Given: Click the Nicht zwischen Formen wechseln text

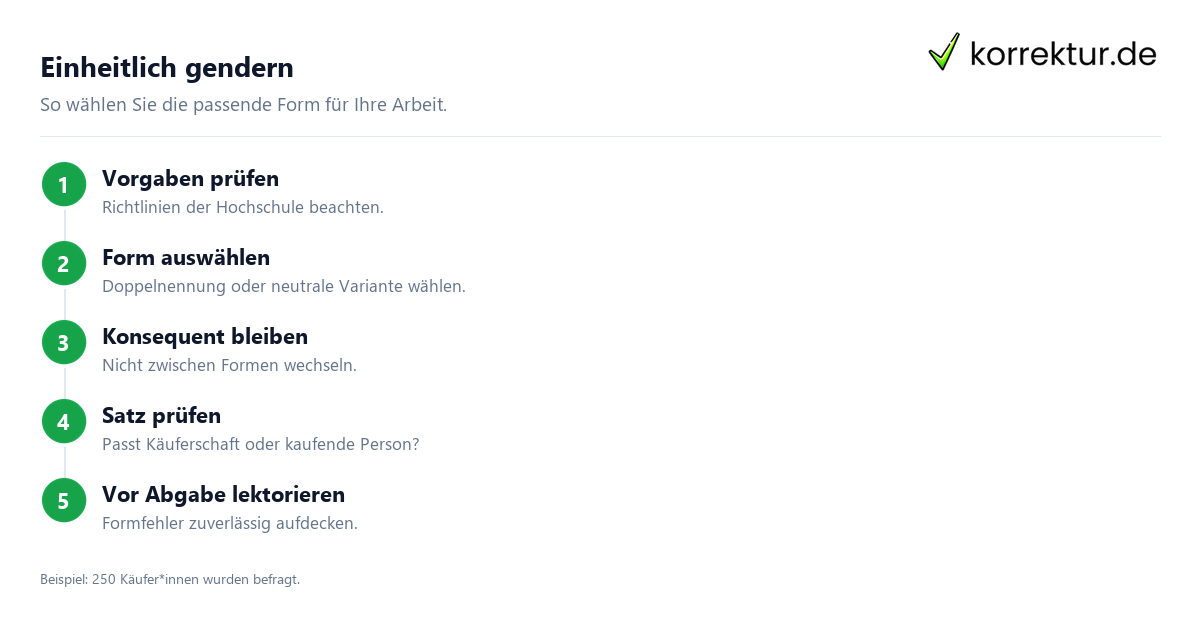Looking at the screenshot, I should click(229, 366).
